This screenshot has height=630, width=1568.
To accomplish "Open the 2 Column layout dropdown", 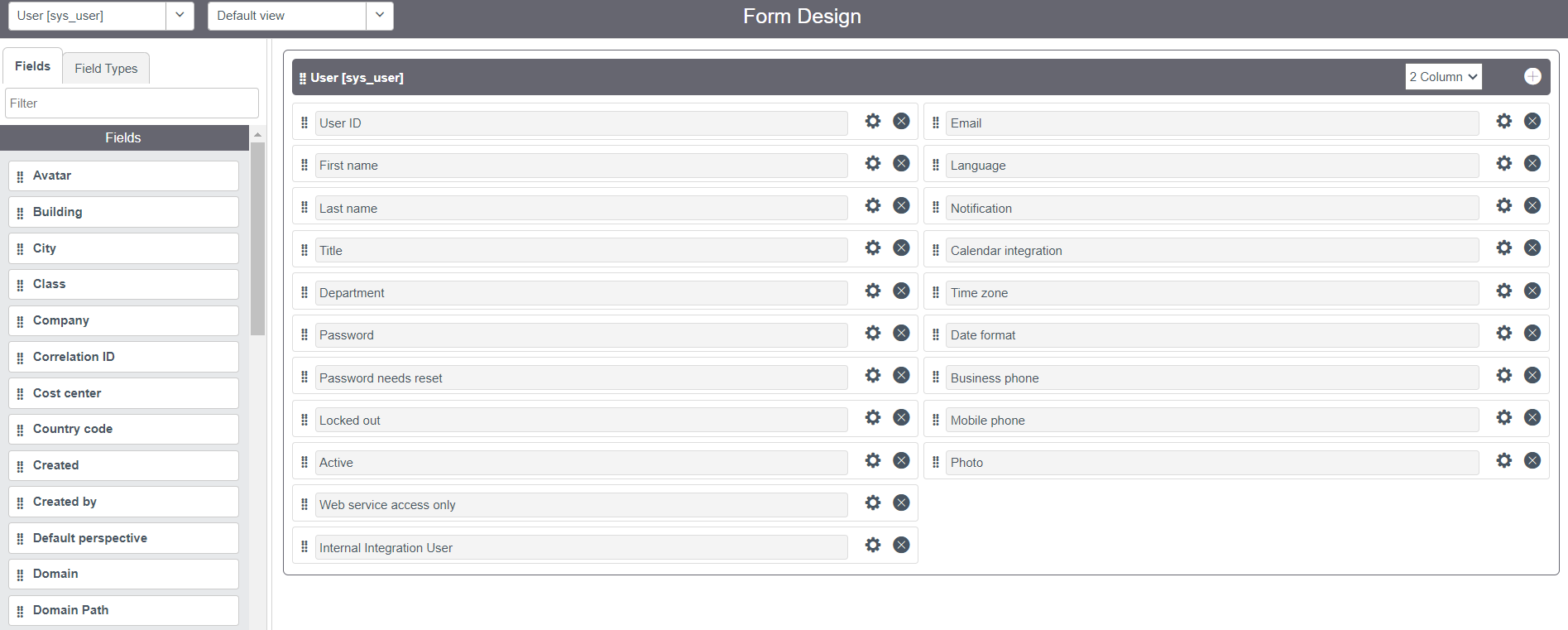I will click(1443, 77).
